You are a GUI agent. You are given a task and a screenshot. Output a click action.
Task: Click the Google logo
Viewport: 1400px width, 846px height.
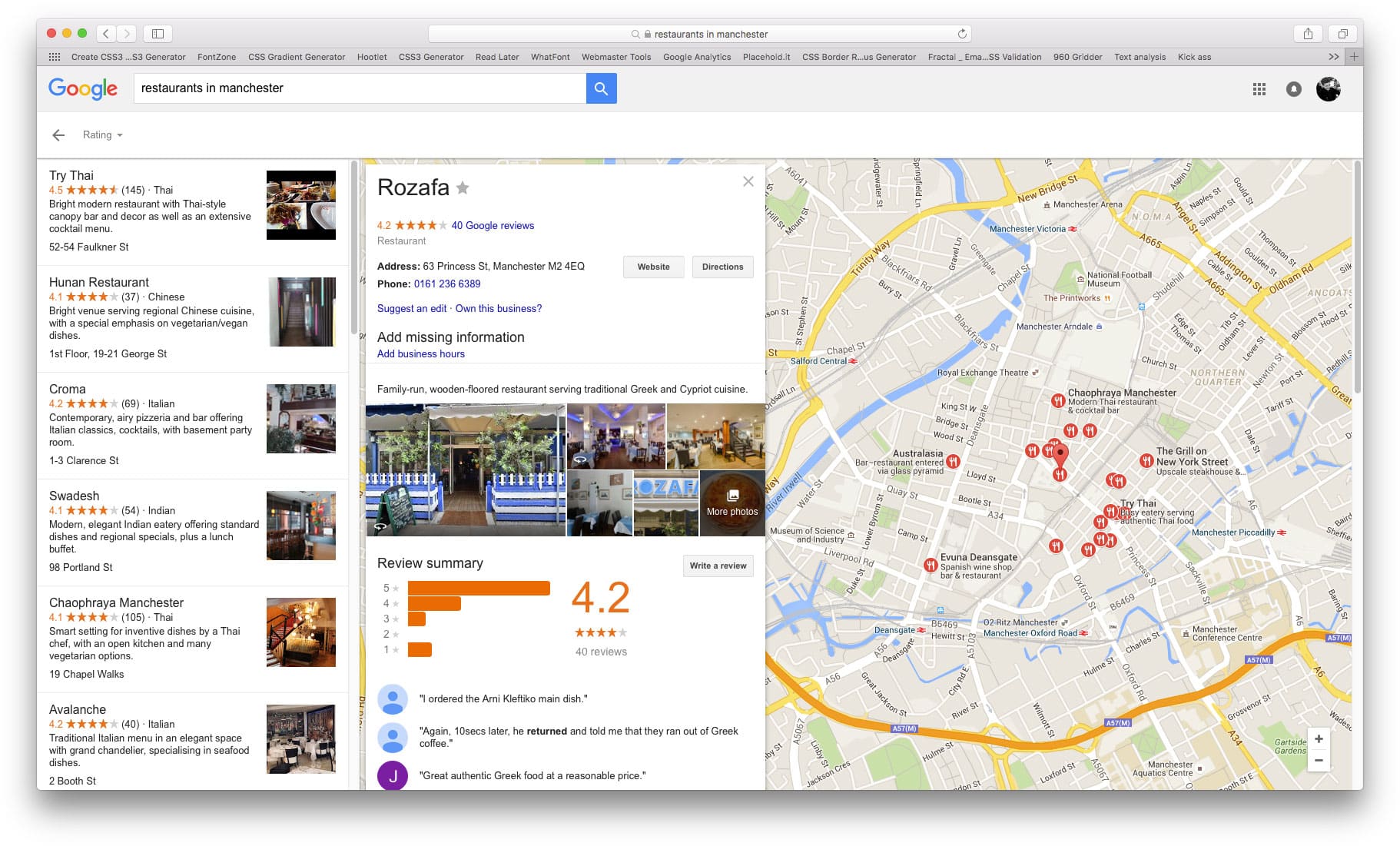[83, 88]
